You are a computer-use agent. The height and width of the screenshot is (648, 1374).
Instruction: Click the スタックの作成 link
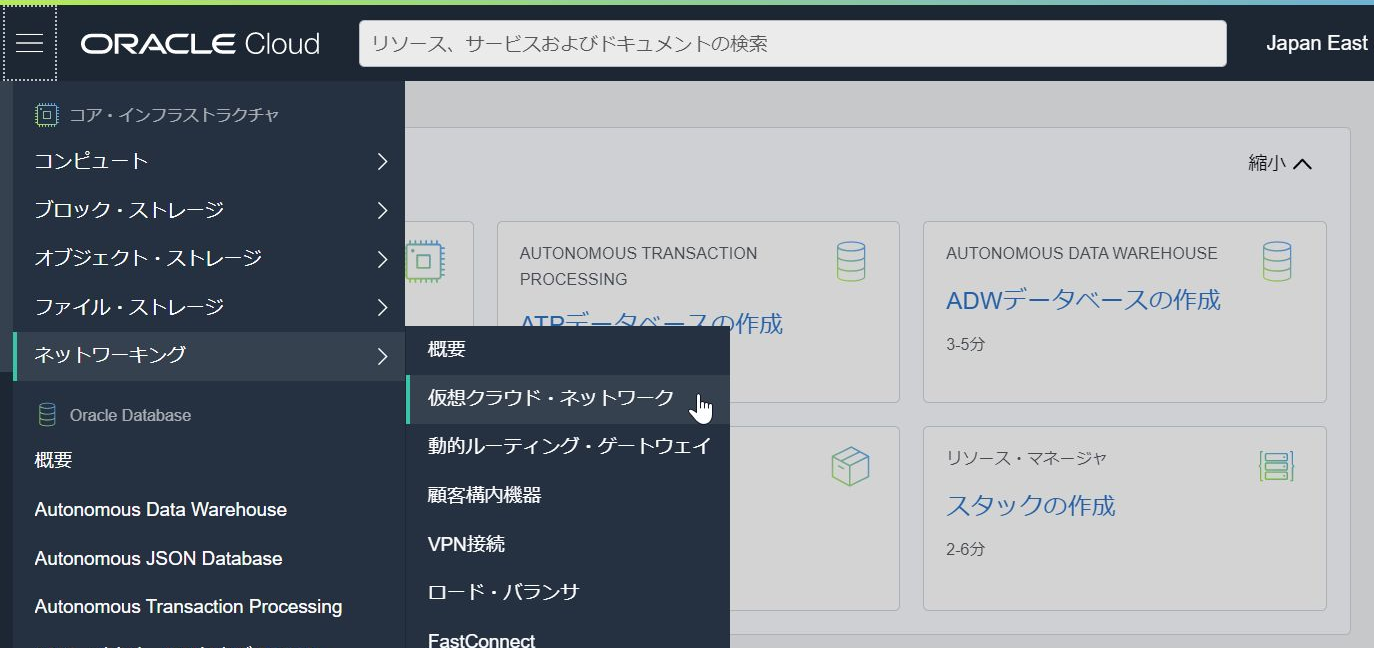click(x=1030, y=505)
